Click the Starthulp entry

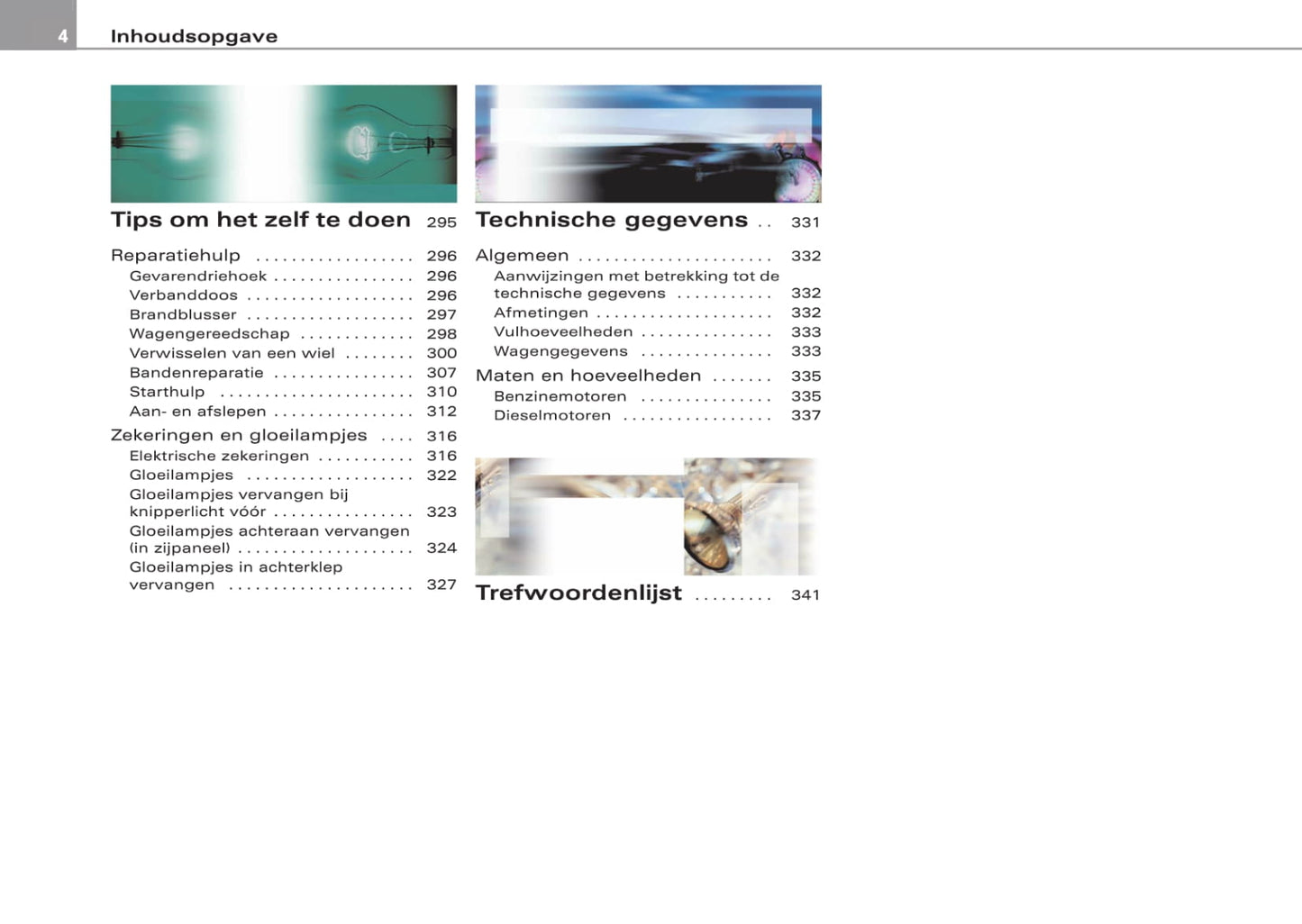coord(167,393)
